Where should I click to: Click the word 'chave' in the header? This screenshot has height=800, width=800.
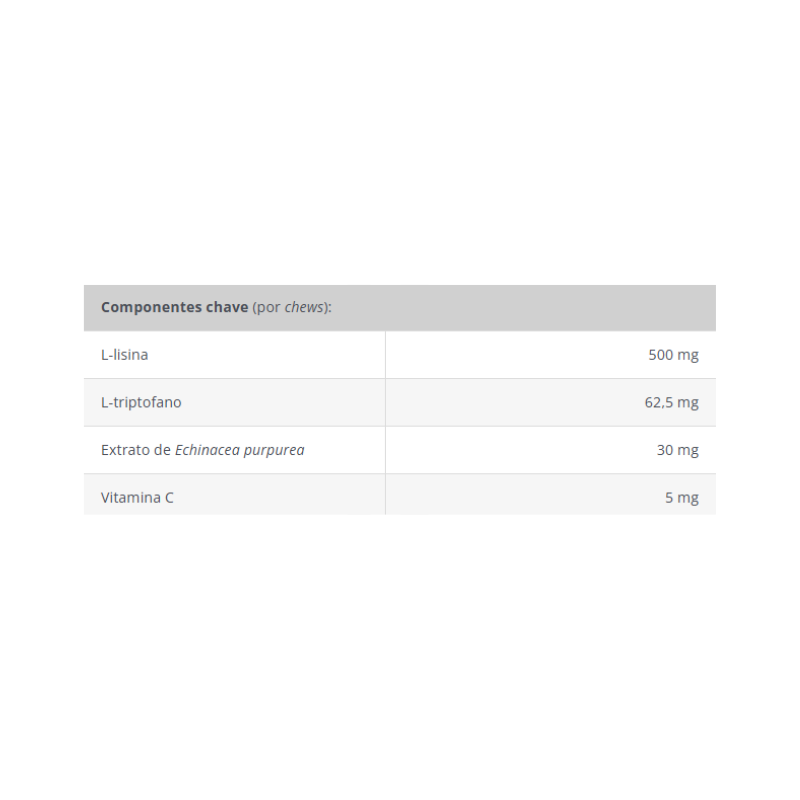(227, 307)
